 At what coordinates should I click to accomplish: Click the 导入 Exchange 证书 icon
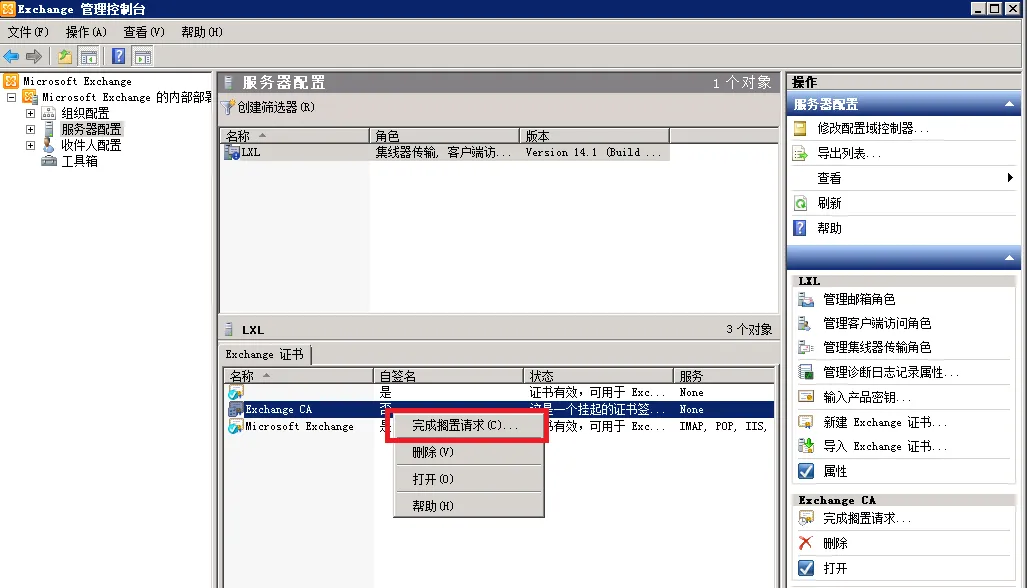[806, 446]
